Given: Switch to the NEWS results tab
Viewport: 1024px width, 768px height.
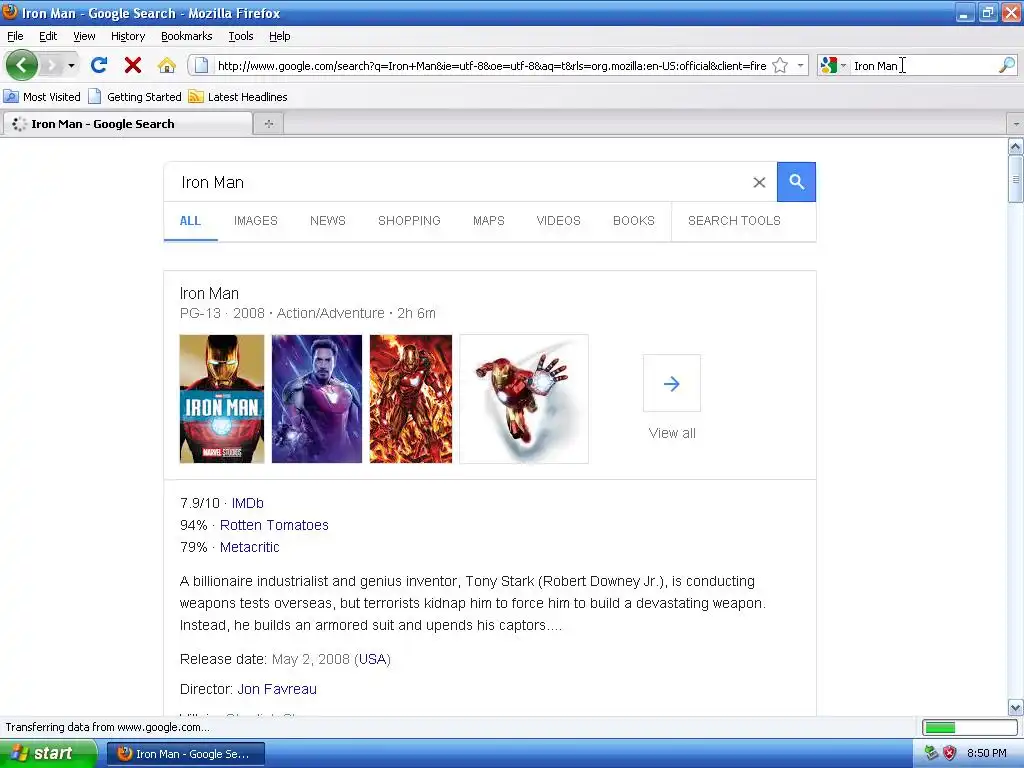Looking at the screenshot, I should click(328, 221).
